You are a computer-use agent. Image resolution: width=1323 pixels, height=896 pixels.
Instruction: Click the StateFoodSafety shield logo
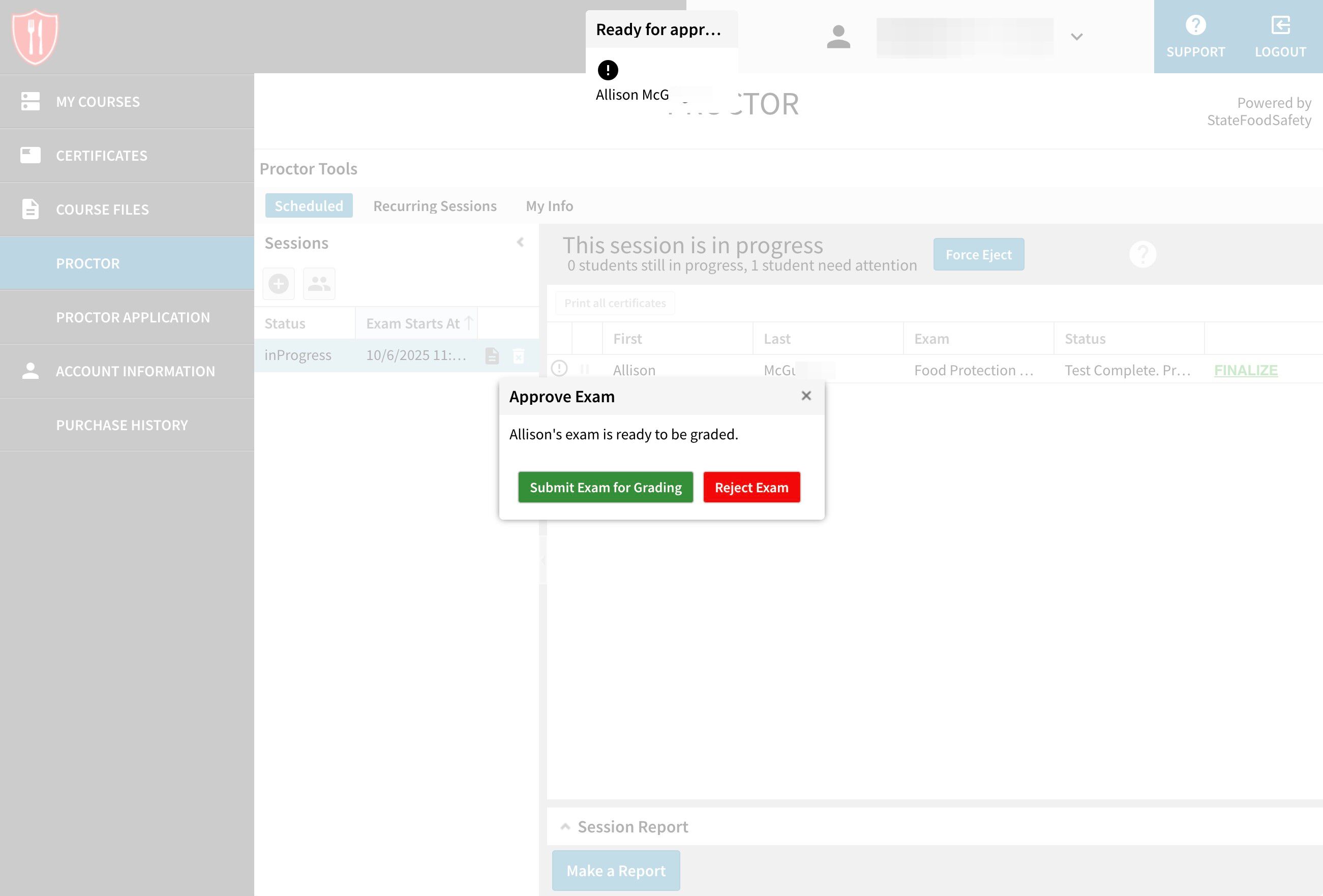coord(35,37)
